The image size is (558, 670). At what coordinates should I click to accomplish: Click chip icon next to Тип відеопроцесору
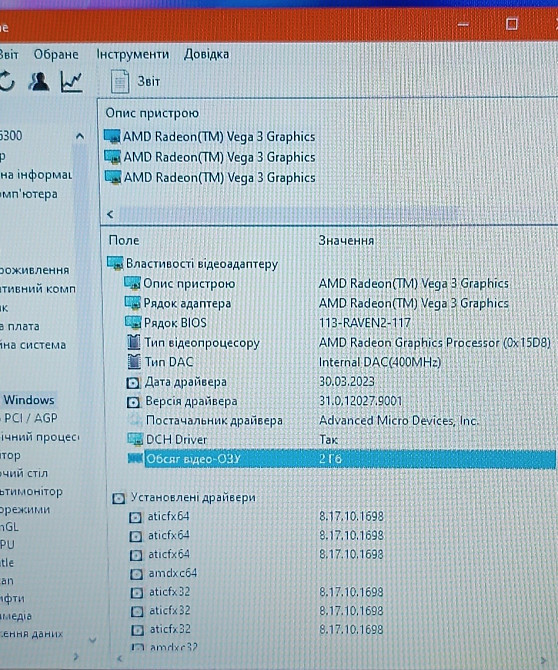[134, 342]
